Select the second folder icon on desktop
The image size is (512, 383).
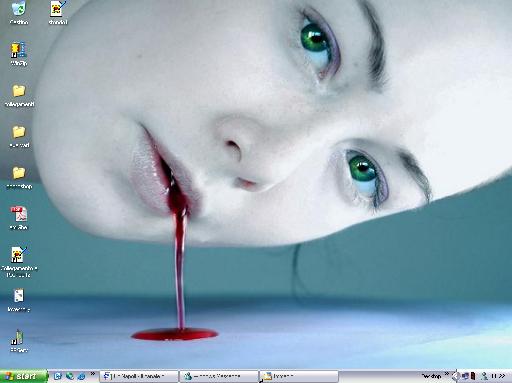19,136
